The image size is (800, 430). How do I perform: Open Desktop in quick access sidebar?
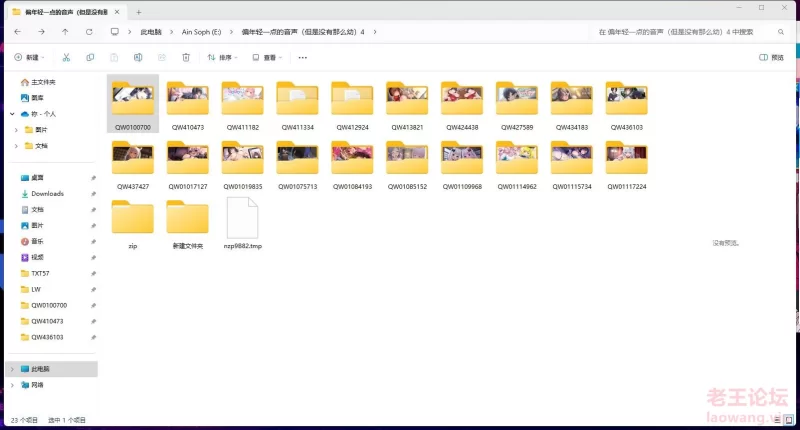point(32,178)
